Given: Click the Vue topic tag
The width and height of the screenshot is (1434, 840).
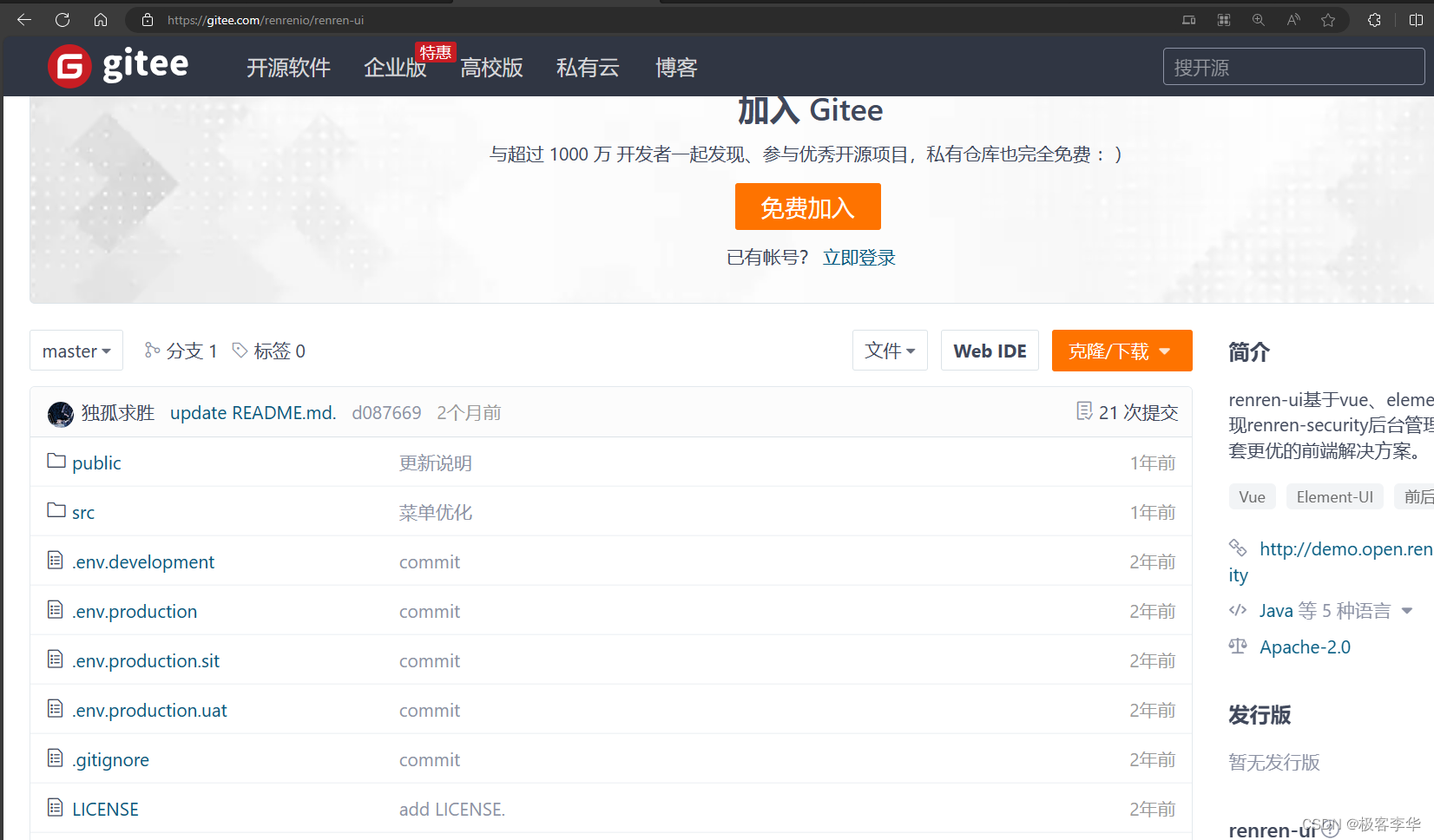Looking at the screenshot, I should 1252,496.
